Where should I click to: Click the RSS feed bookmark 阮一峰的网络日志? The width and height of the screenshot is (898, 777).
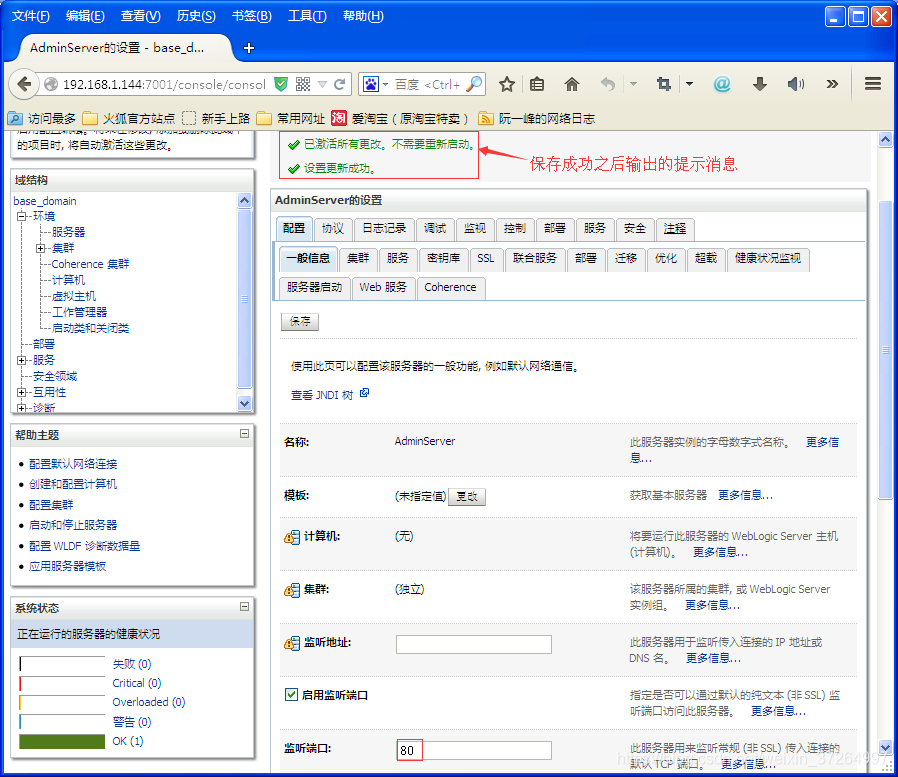(537, 119)
